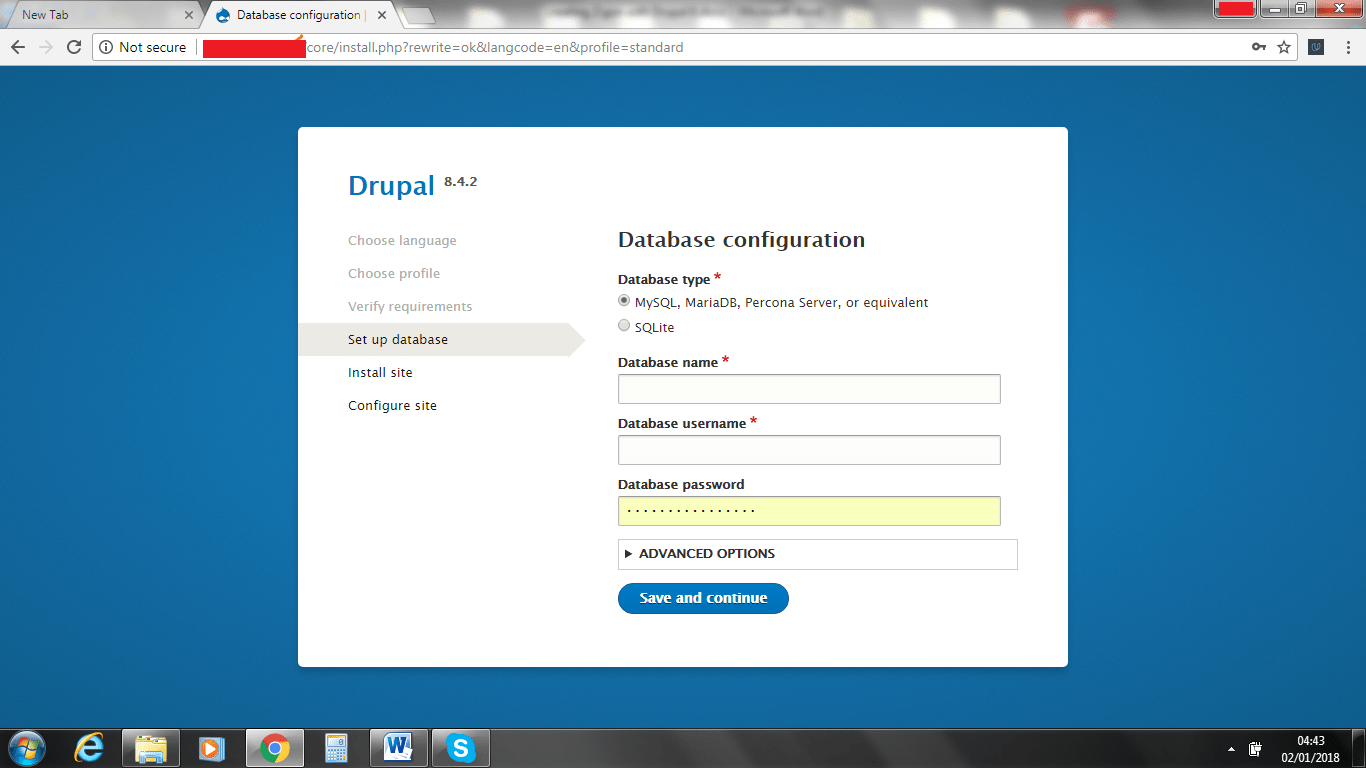Expand the Advanced Options section
Image resolution: width=1366 pixels, height=768 pixels.
[x=706, y=554]
